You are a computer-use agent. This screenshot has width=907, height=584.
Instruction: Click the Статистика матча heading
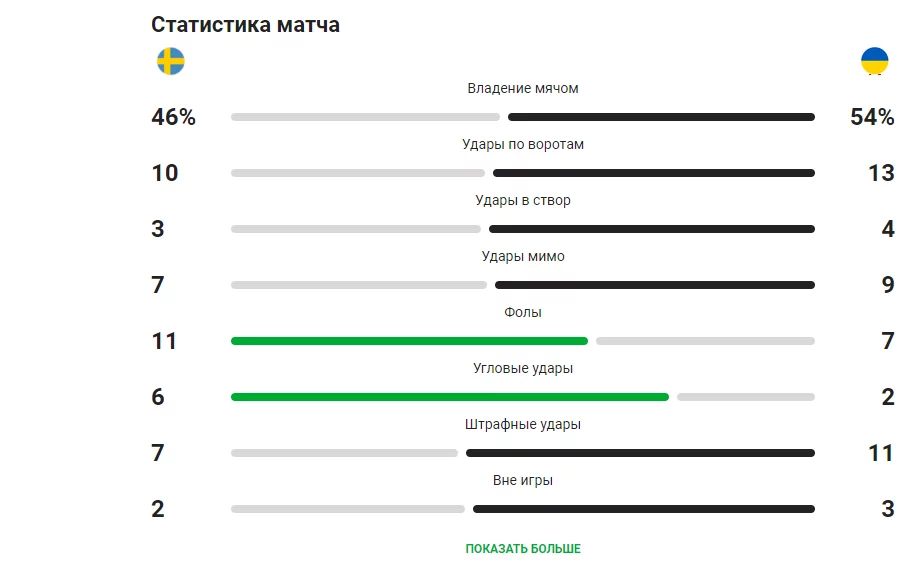(x=246, y=25)
